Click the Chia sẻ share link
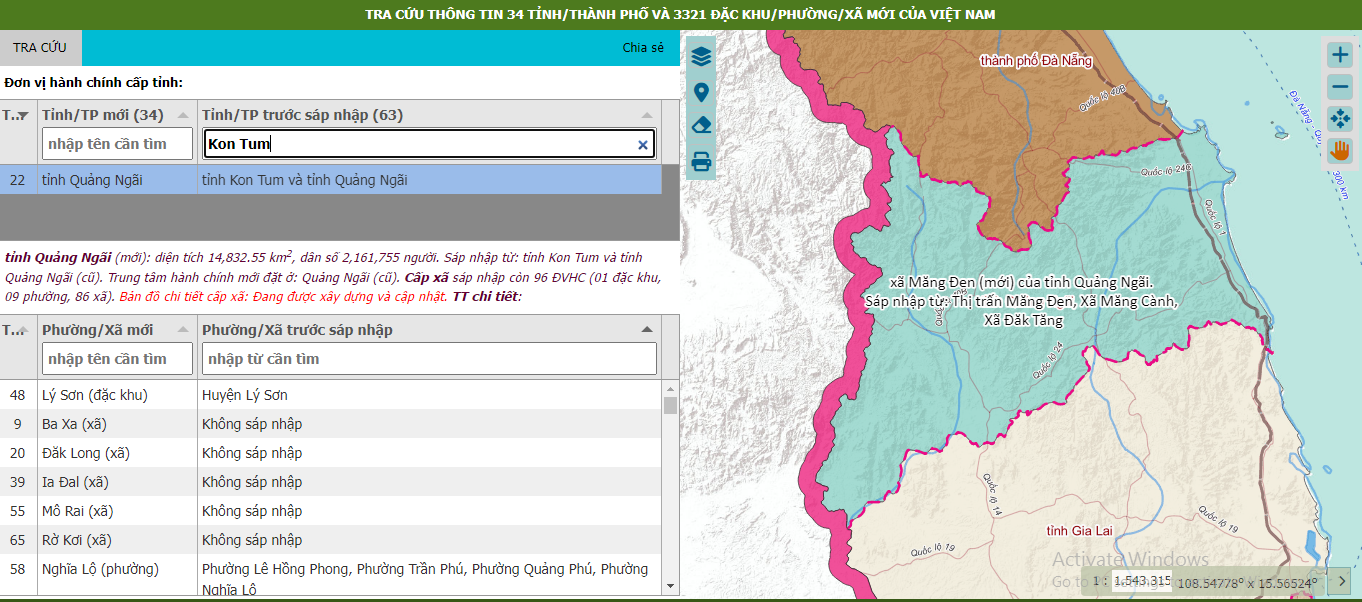 [x=643, y=48]
